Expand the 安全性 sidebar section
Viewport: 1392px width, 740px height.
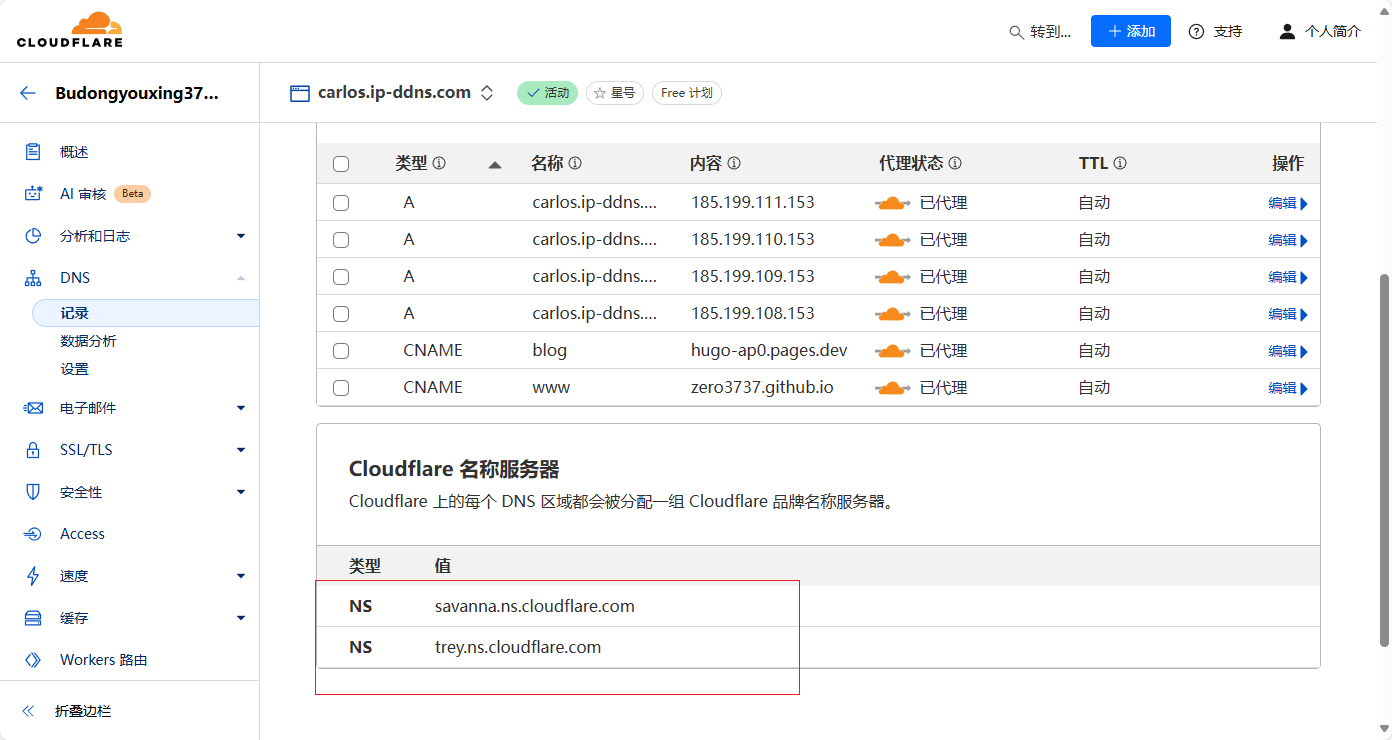(x=241, y=492)
